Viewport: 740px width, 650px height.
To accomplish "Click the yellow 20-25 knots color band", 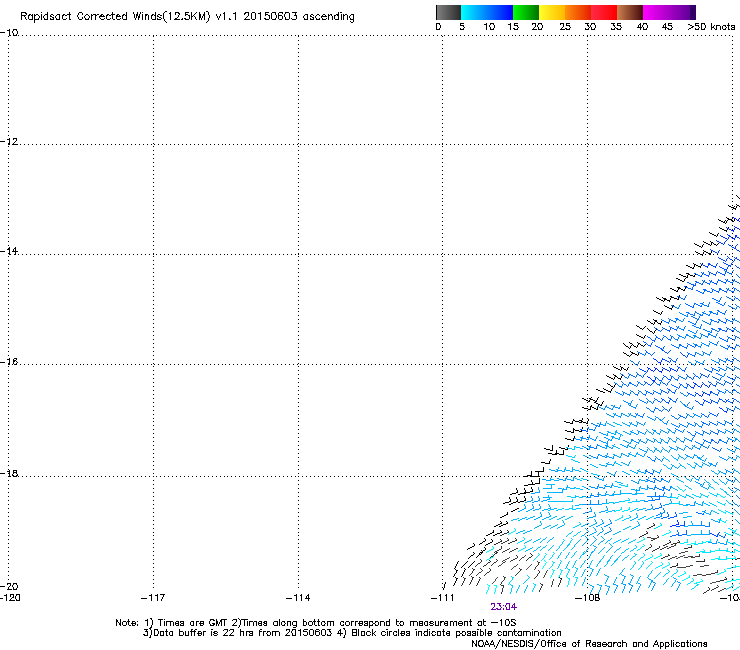I will (552, 12).
